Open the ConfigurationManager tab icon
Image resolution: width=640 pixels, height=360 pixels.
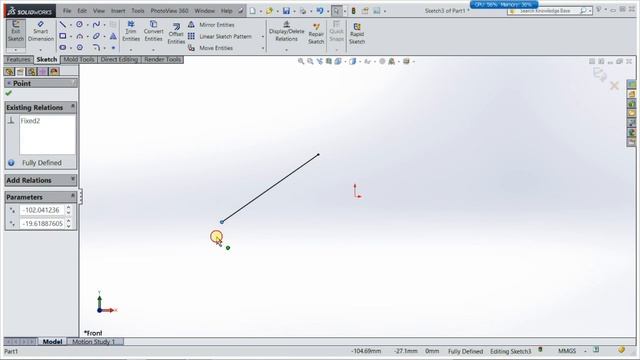tap(31, 72)
